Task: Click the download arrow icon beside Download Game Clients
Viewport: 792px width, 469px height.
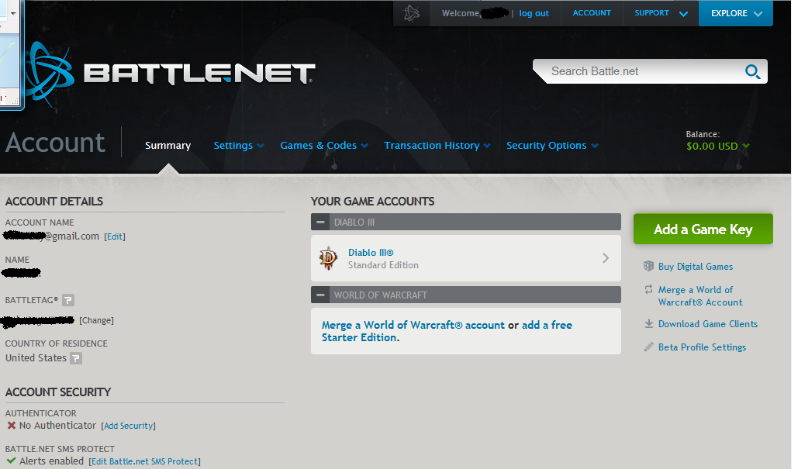Action: pos(649,324)
